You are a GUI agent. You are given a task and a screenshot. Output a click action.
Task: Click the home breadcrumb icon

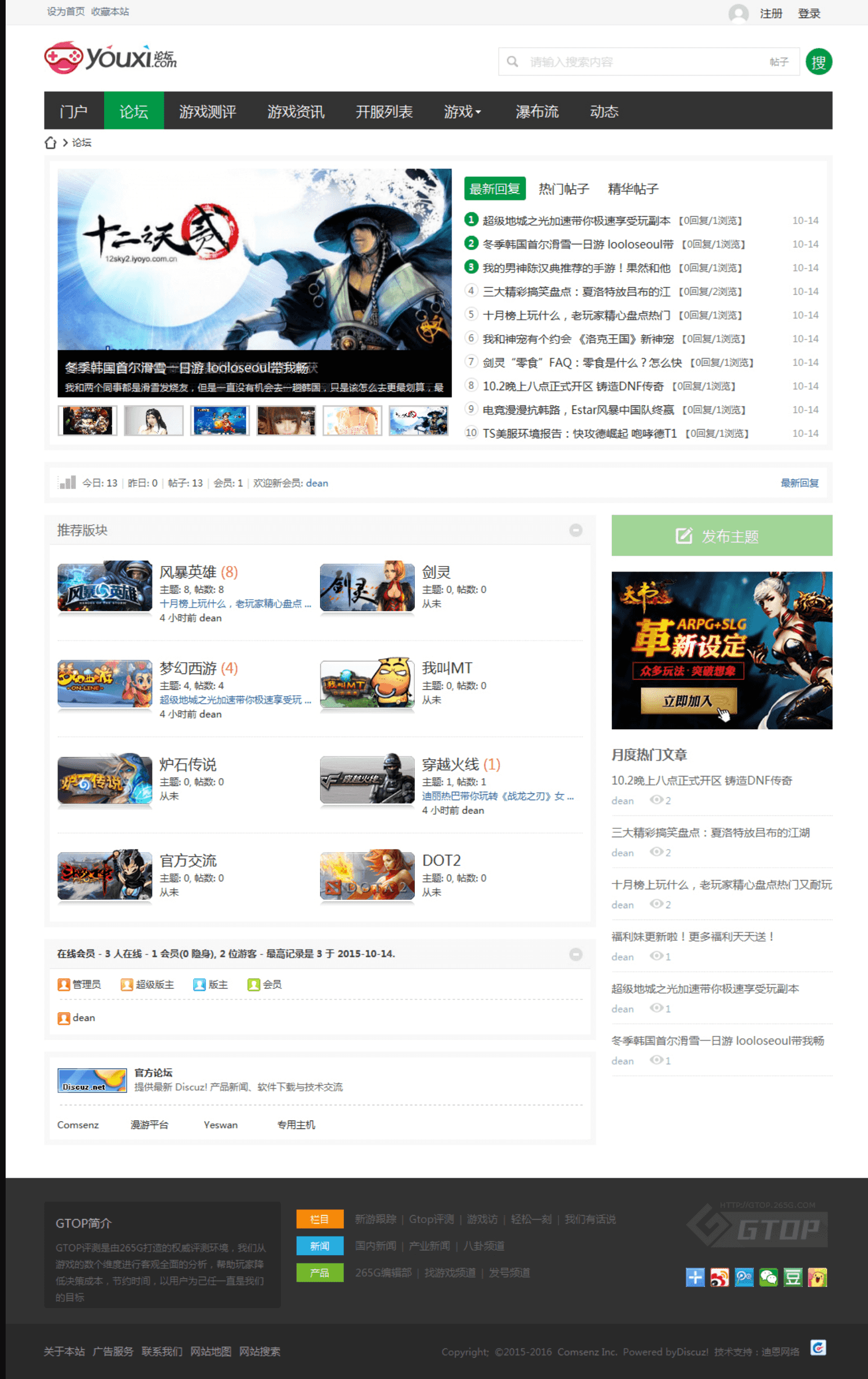point(51,142)
